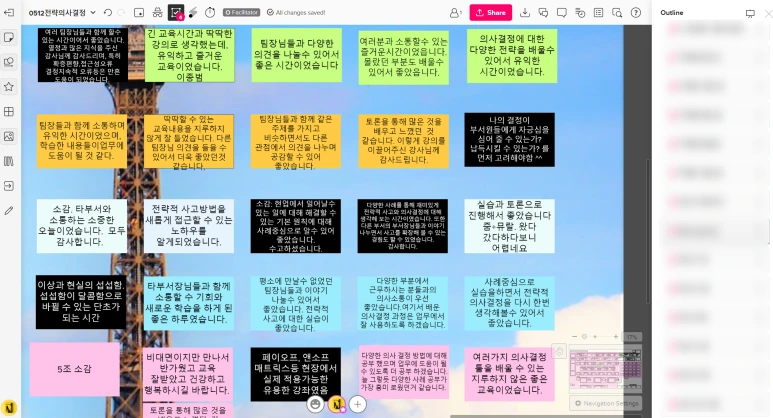This screenshot has width=773, height=418.
Task: Click the Outline panel heading
Action: (x=671, y=13)
